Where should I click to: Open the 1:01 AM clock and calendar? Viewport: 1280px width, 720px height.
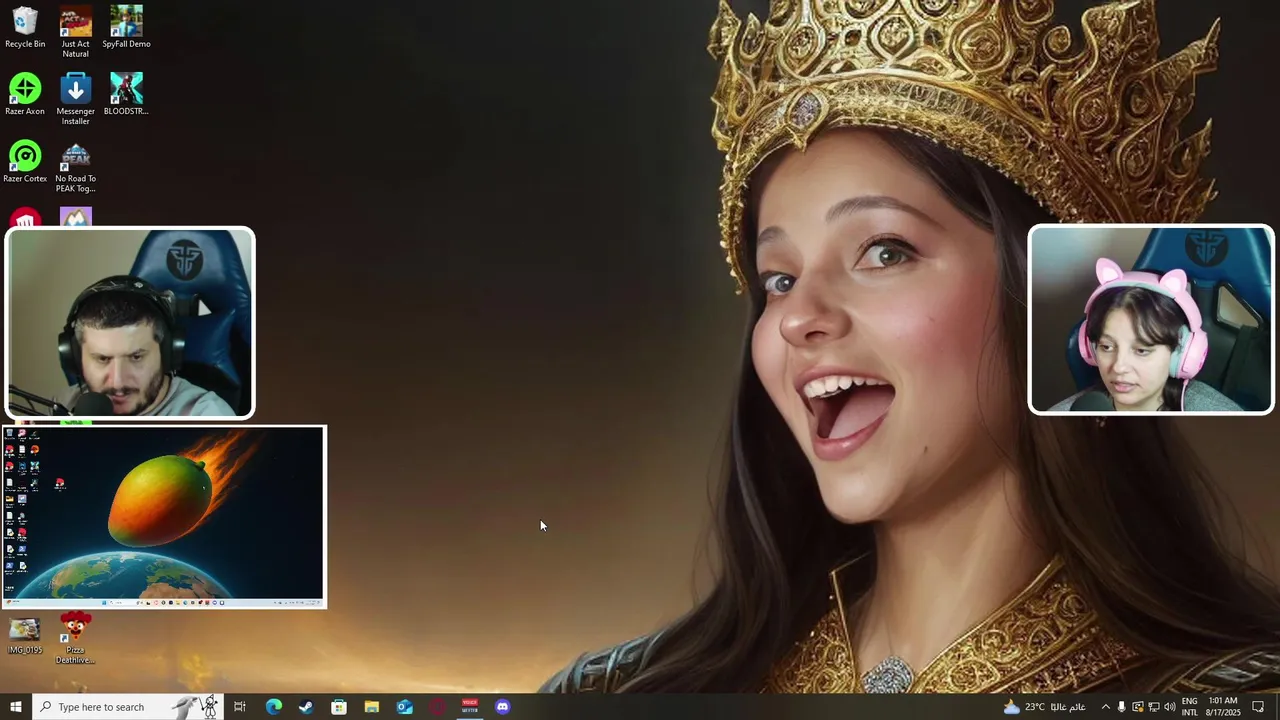tap(1223, 707)
